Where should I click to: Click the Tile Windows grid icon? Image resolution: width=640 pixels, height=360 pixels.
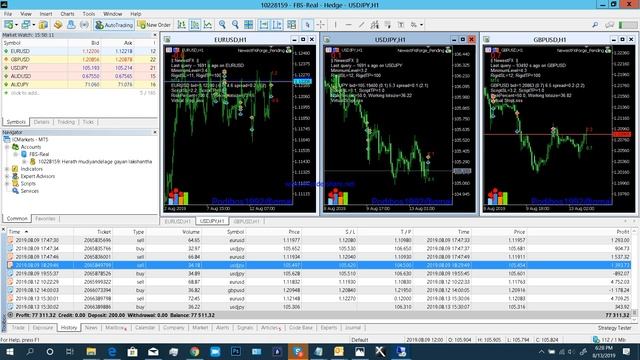[248, 25]
